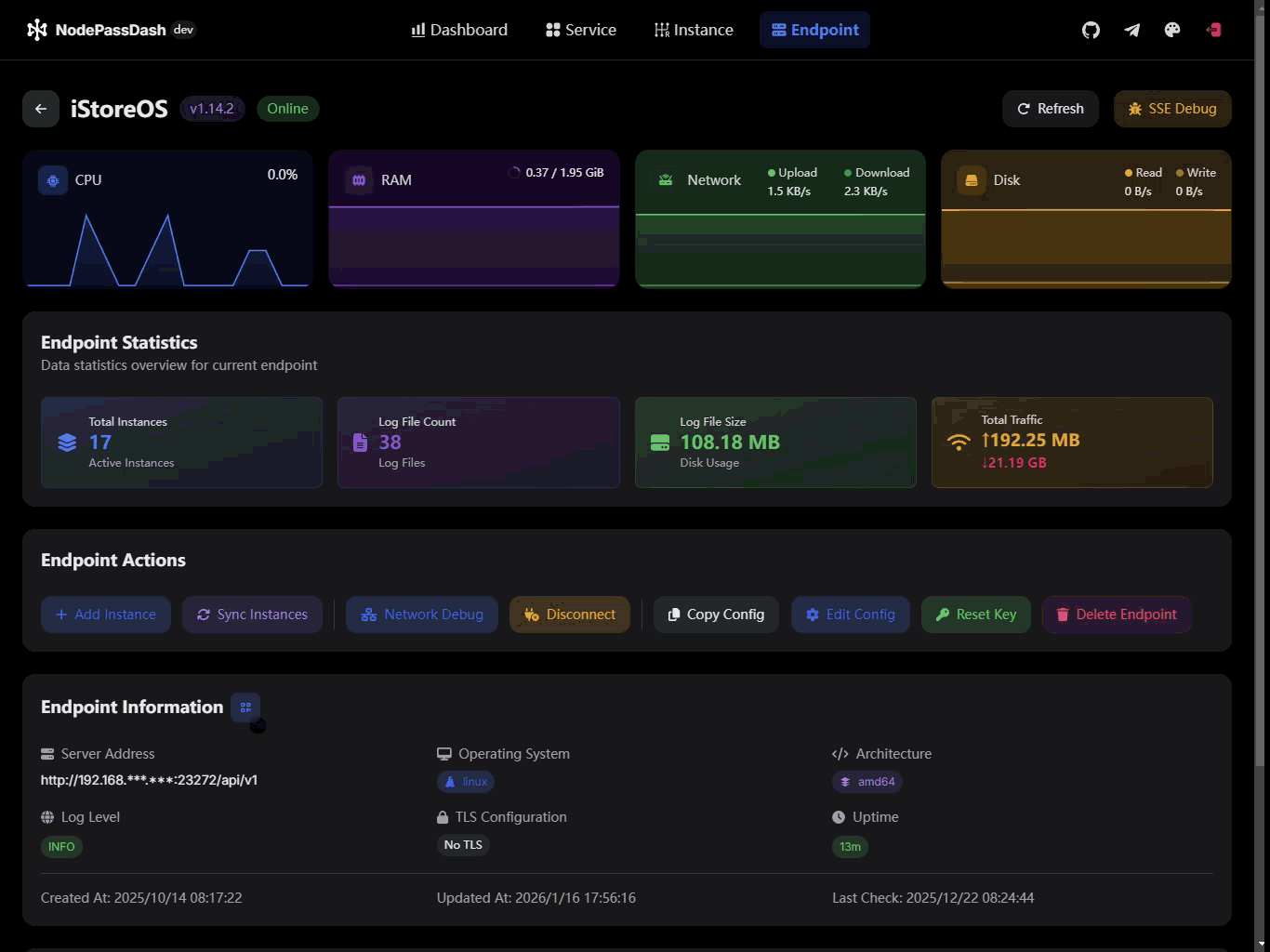This screenshot has width=1270, height=952.
Task: Click the 108.18 MB log size value
Action: 730,443
